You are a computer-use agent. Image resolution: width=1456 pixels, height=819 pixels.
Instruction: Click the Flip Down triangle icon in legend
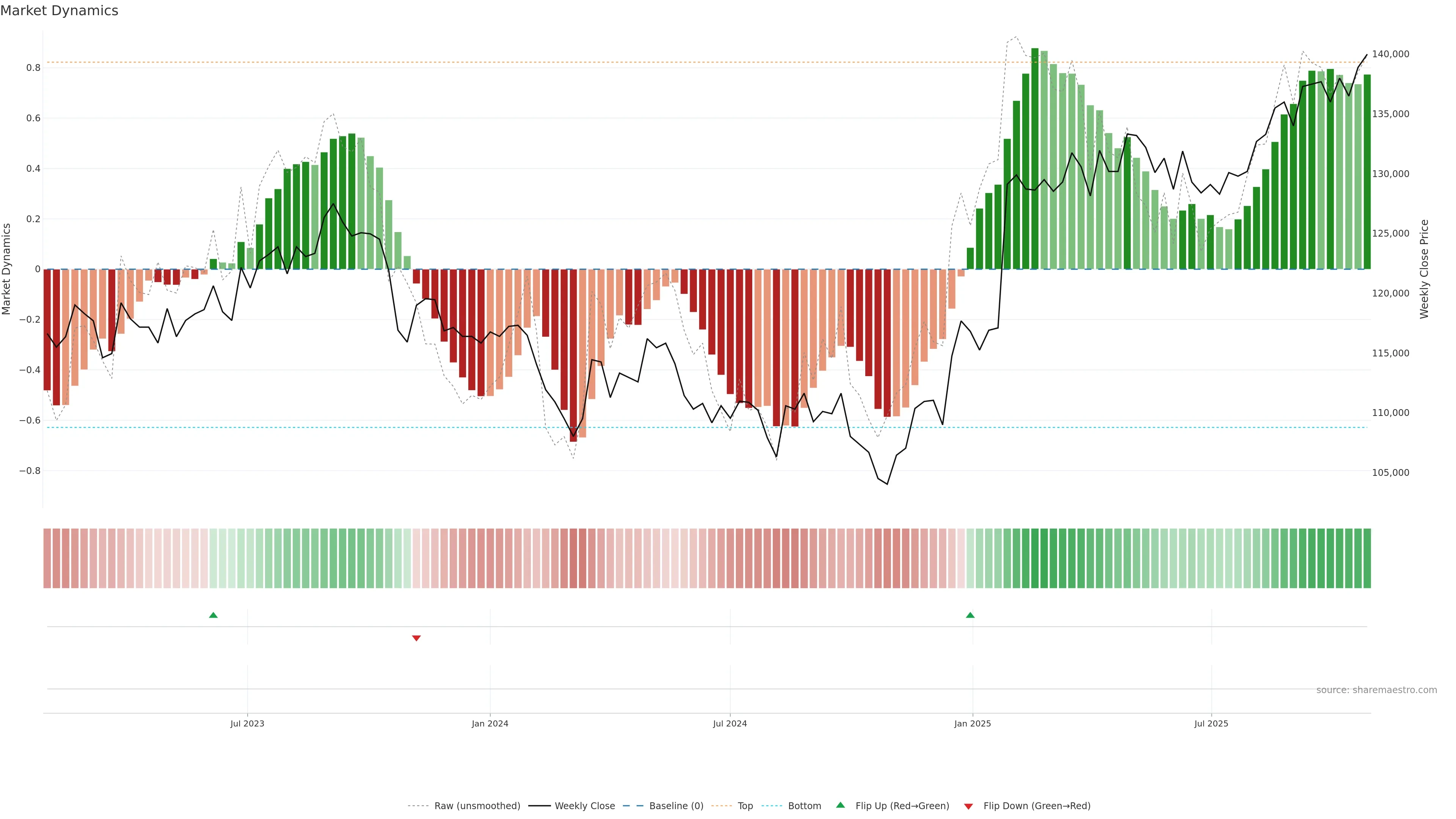[x=968, y=806]
